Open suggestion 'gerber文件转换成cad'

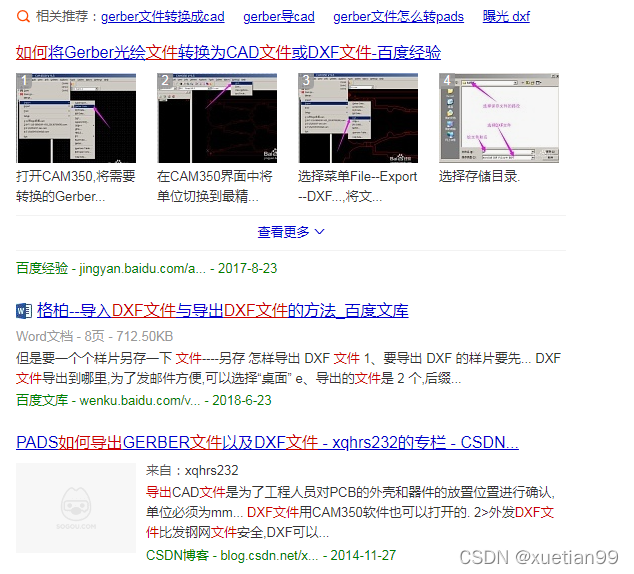pyautogui.click(x=163, y=17)
